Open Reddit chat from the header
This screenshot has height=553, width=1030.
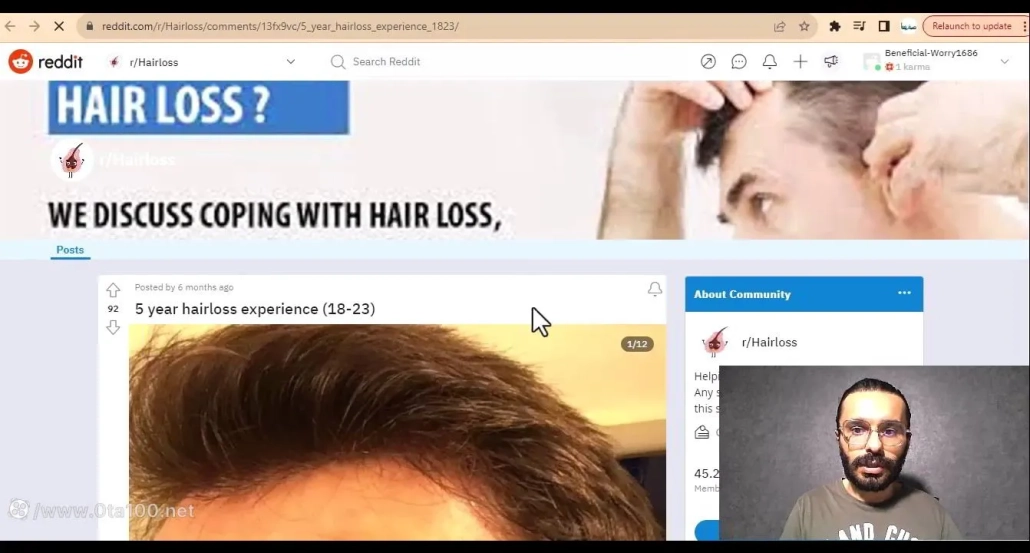(x=739, y=62)
